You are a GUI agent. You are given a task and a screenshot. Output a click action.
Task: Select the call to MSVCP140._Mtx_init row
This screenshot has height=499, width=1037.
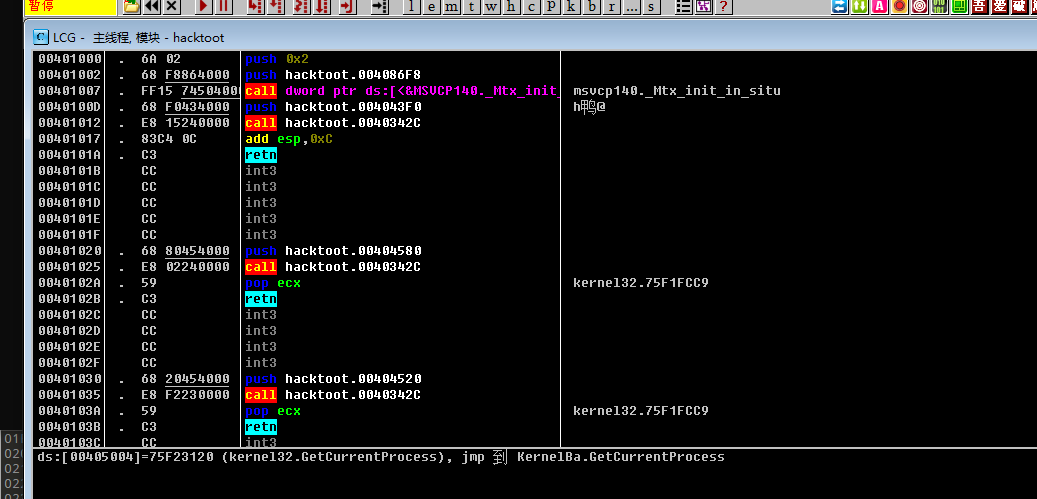point(402,91)
